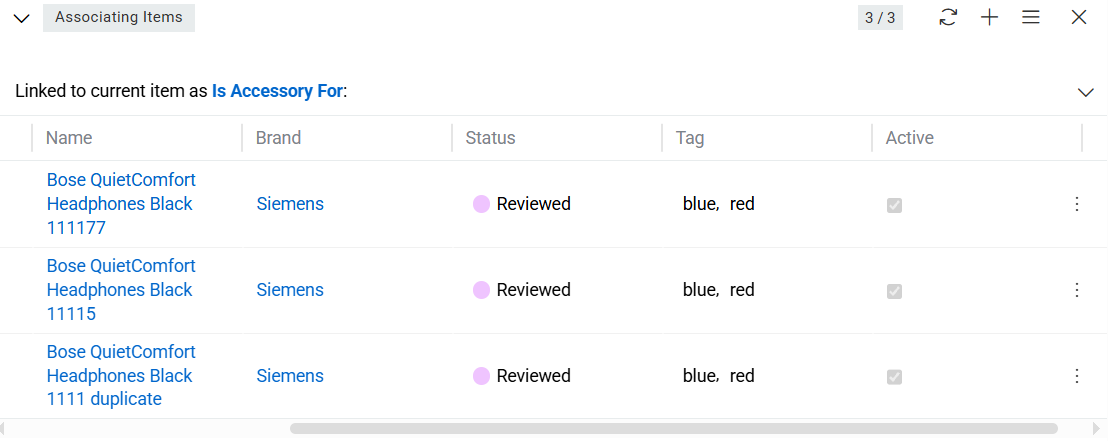Click Reviewed status color dot in first row

tap(481, 204)
